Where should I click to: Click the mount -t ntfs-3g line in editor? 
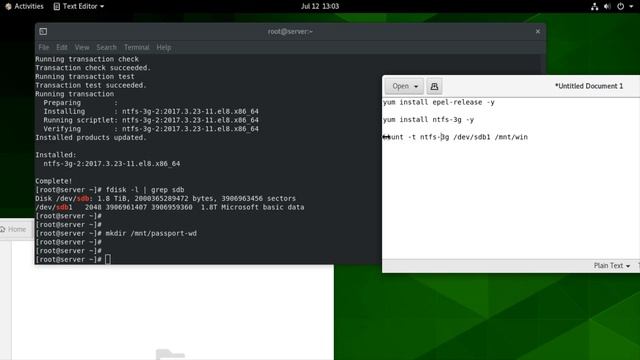tap(455, 137)
